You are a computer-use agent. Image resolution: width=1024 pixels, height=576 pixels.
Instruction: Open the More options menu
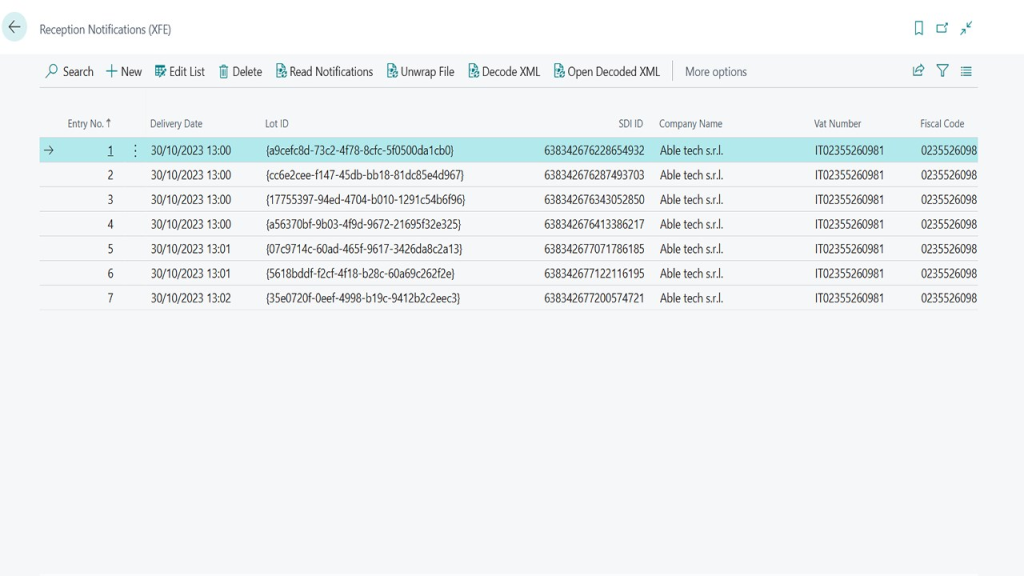coord(715,72)
